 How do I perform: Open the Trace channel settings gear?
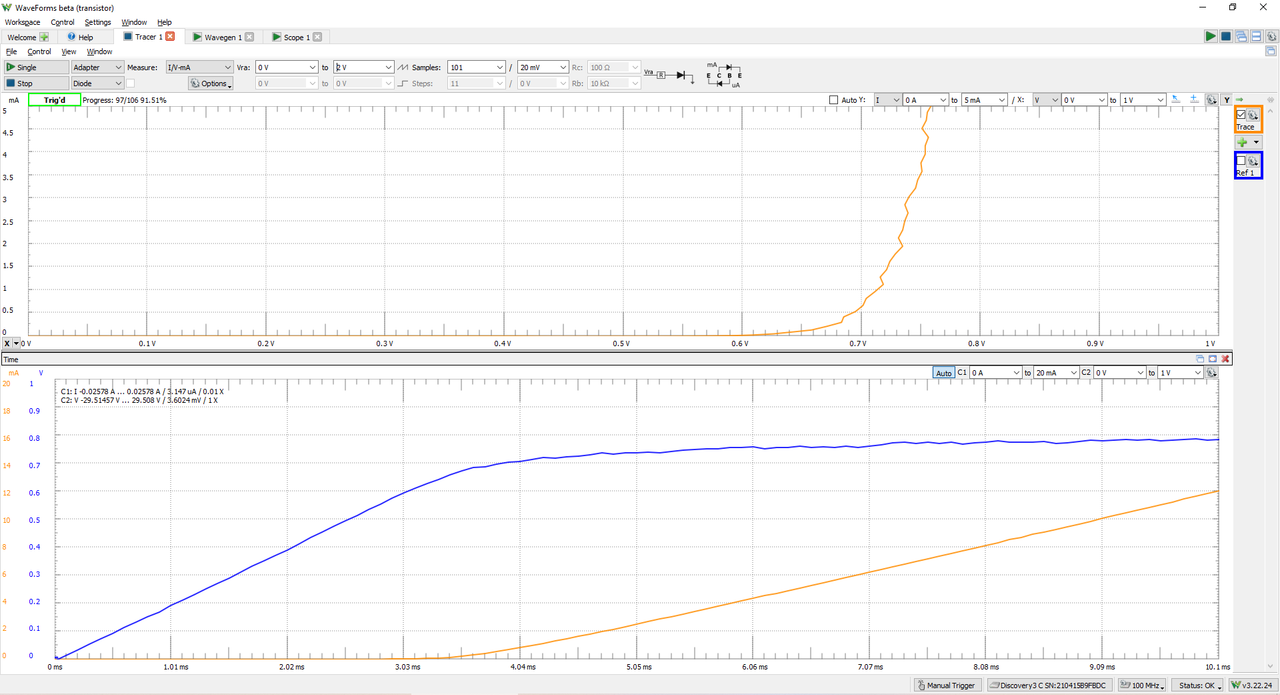(1253, 115)
